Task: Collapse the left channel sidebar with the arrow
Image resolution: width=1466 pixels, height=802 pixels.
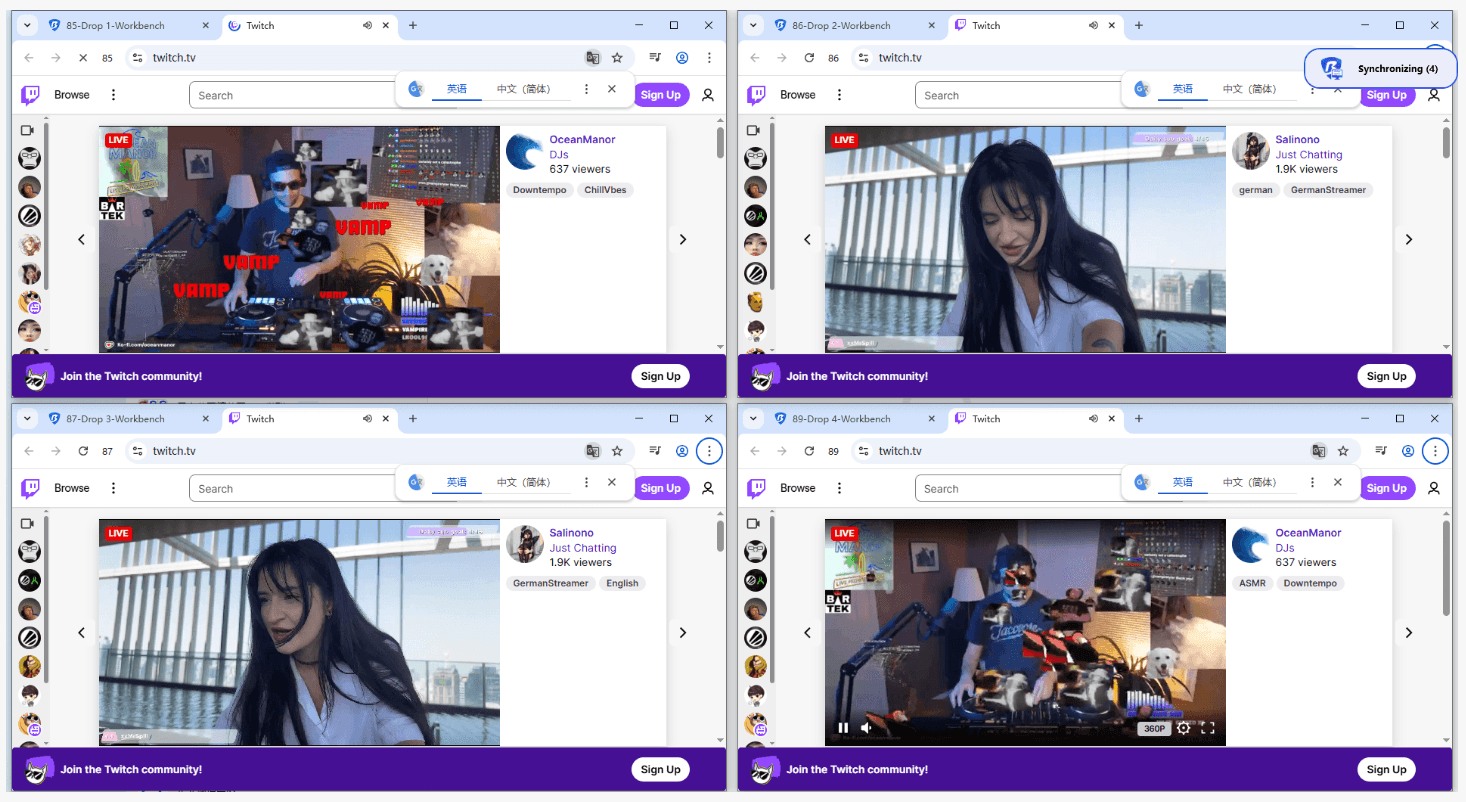Action: pyautogui.click(x=81, y=239)
